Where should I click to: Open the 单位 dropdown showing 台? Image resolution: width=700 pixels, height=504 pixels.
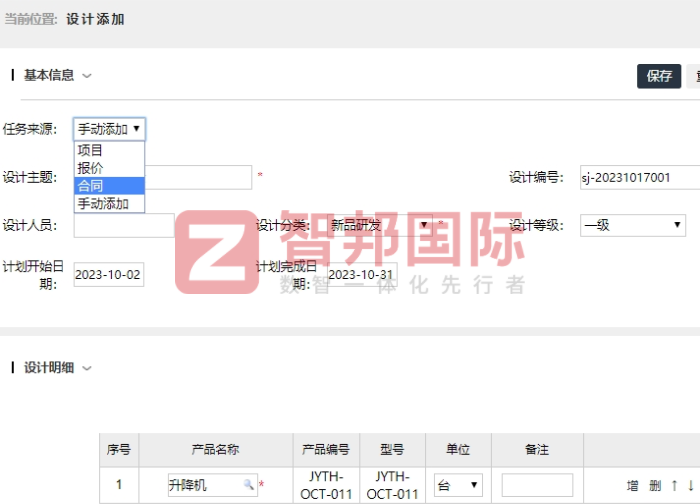click(x=459, y=485)
